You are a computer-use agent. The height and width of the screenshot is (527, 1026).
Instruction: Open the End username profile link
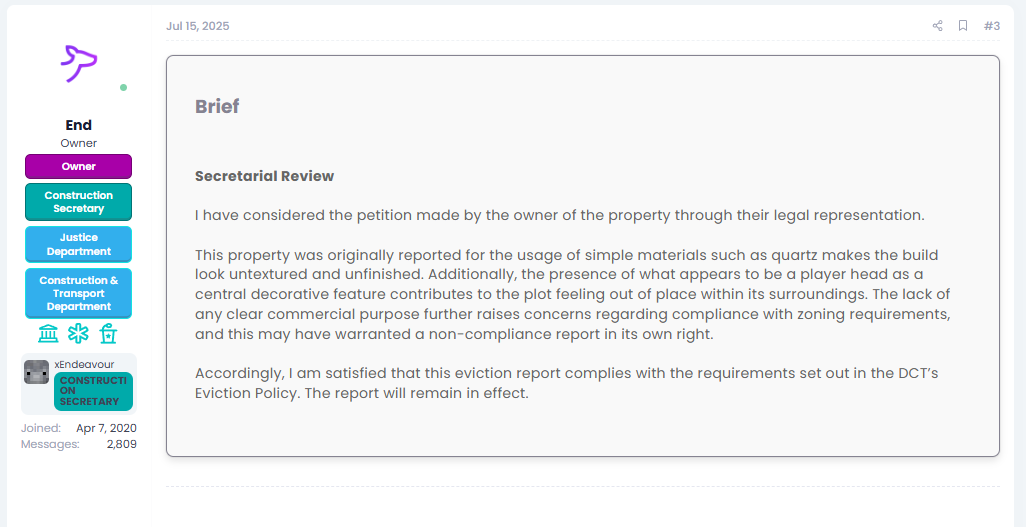[x=79, y=125]
